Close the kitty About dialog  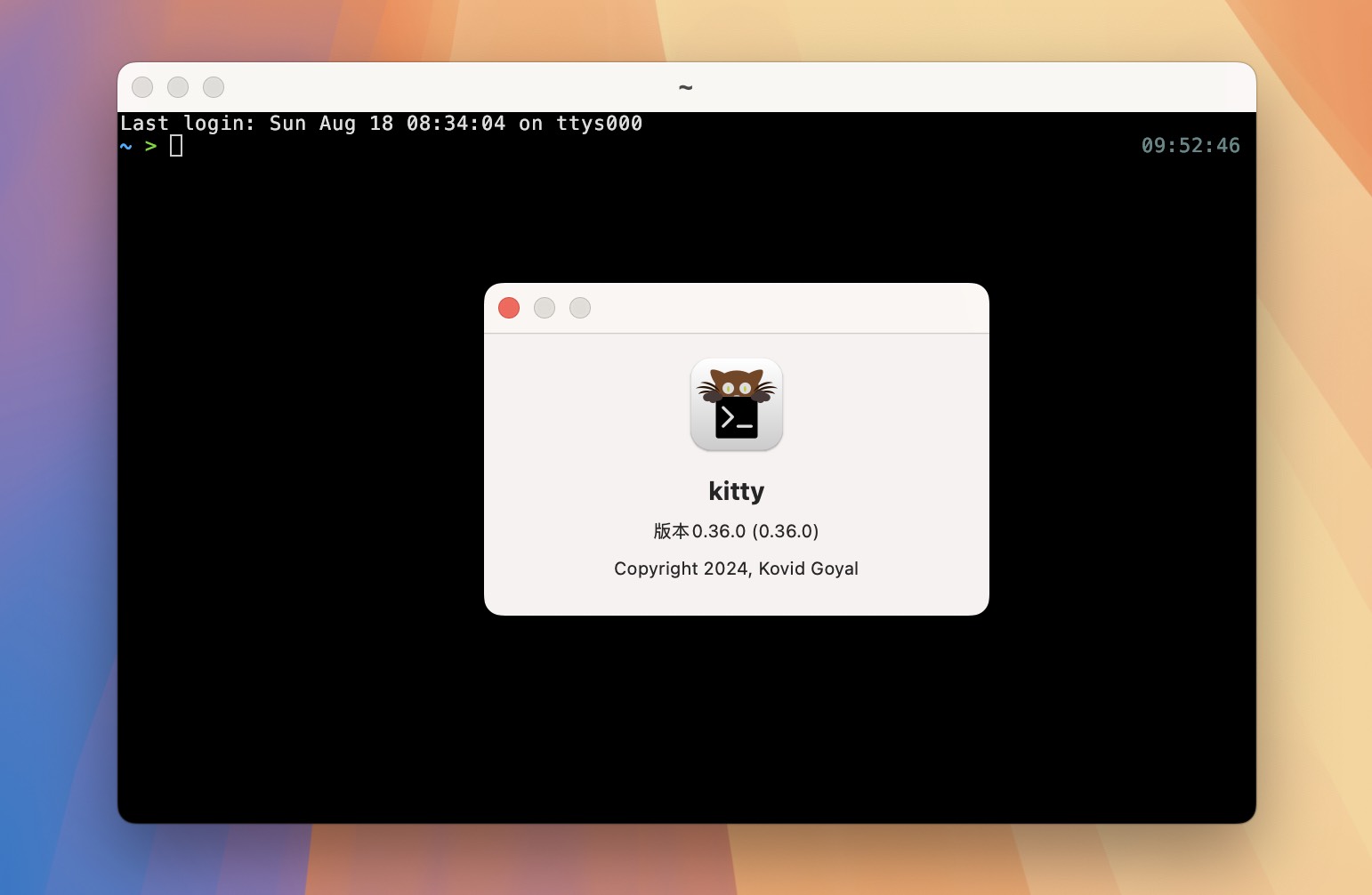[509, 308]
